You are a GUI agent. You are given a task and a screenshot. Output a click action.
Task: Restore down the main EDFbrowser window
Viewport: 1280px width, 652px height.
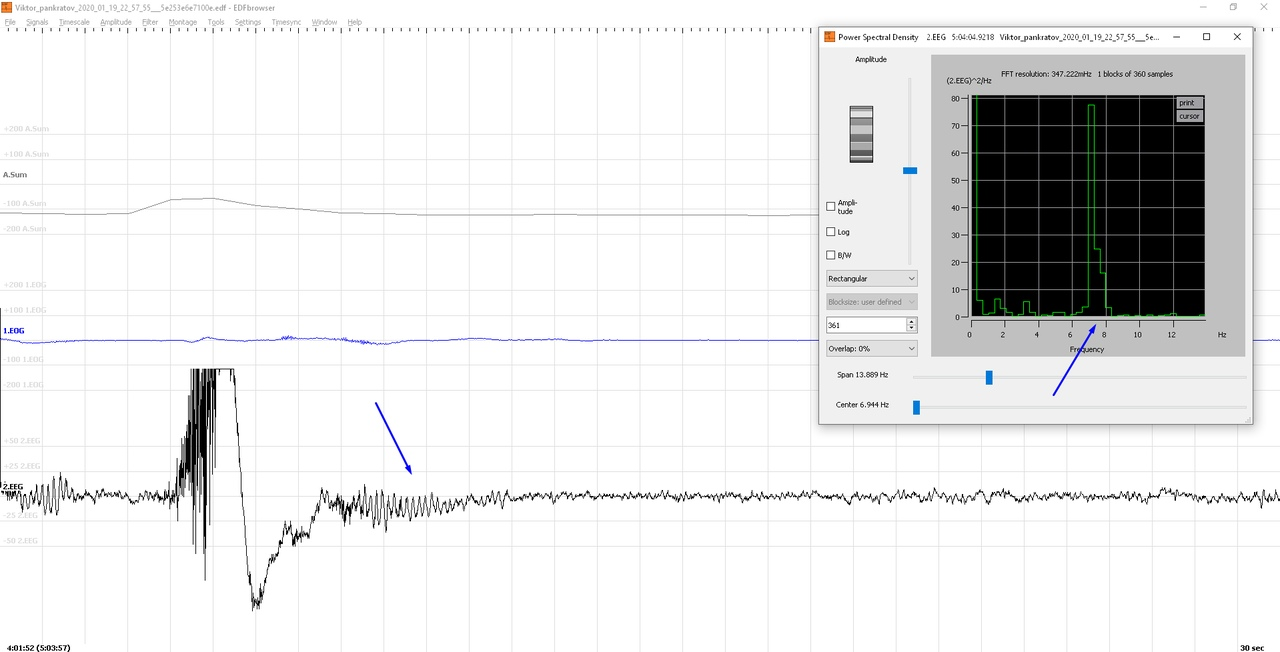coord(1233,7)
